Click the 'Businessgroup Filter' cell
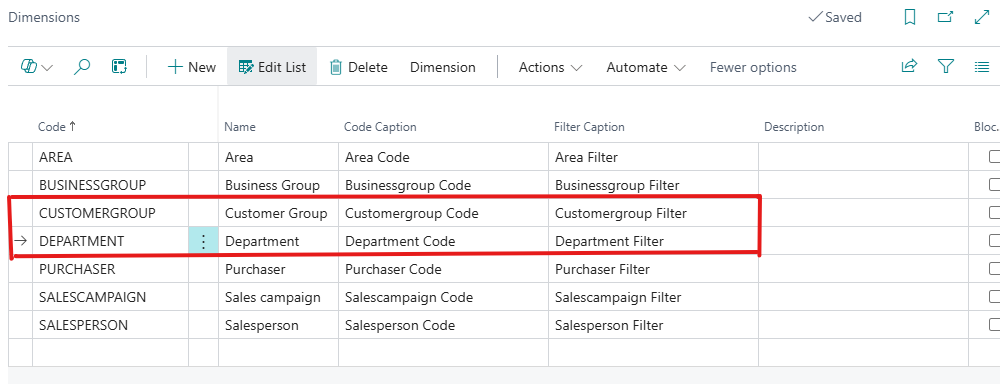Image resolution: width=1005 pixels, height=384 pixels. [x=654, y=185]
